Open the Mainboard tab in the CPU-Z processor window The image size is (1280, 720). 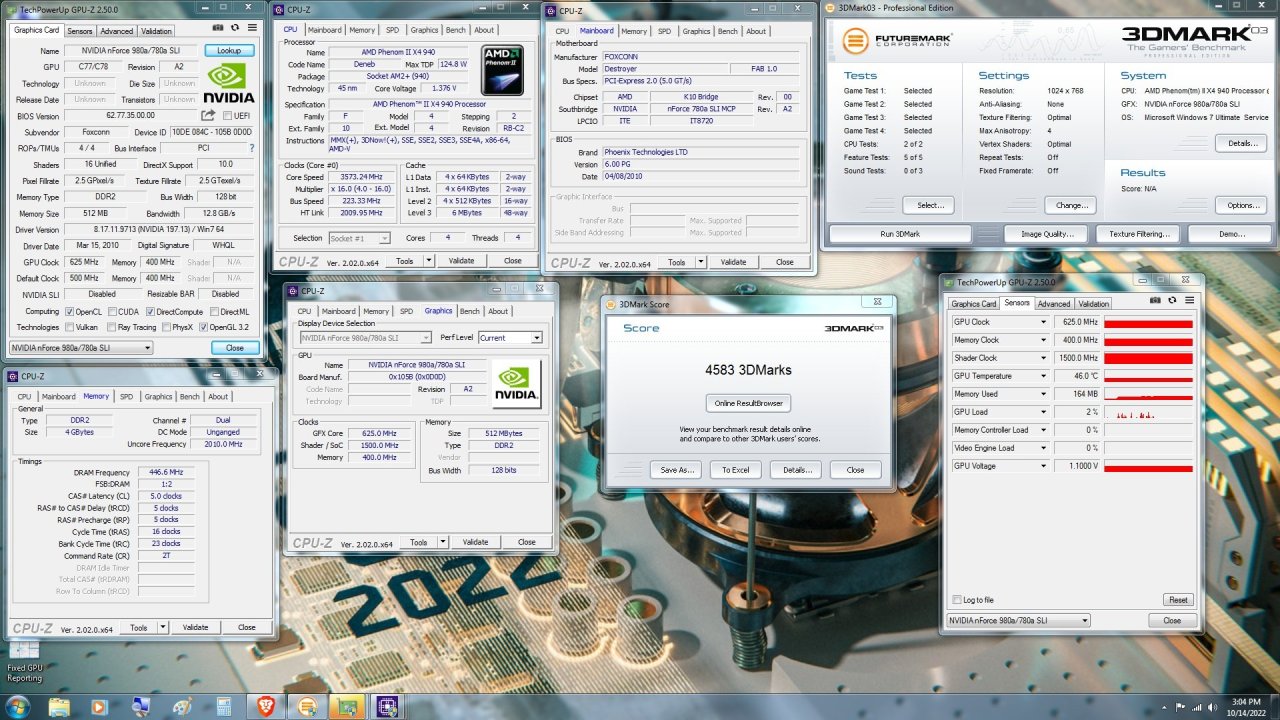[324, 30]
